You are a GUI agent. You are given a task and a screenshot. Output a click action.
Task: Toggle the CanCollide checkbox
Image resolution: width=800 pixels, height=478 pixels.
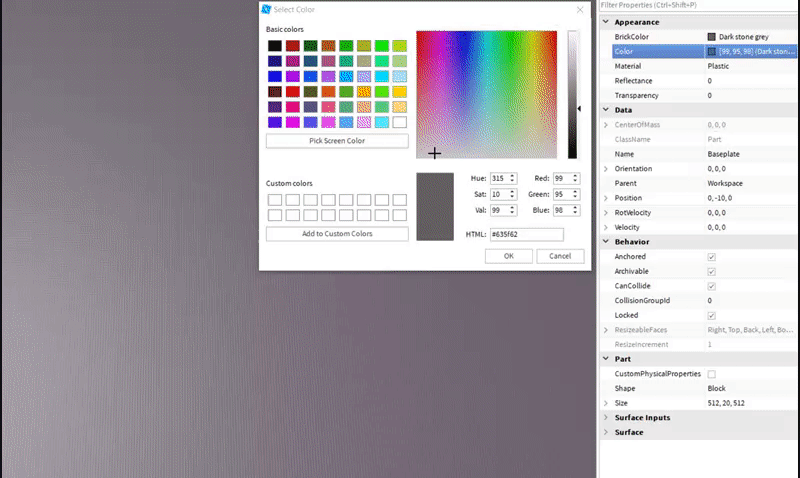click(x=711, y=286)
